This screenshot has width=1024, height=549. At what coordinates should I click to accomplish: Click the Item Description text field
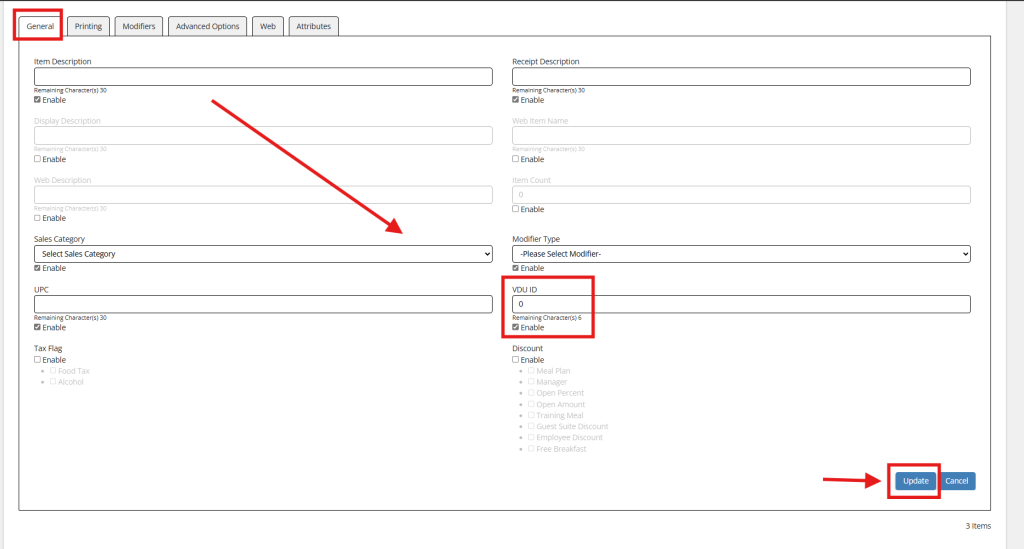click(x=263, y=77)
